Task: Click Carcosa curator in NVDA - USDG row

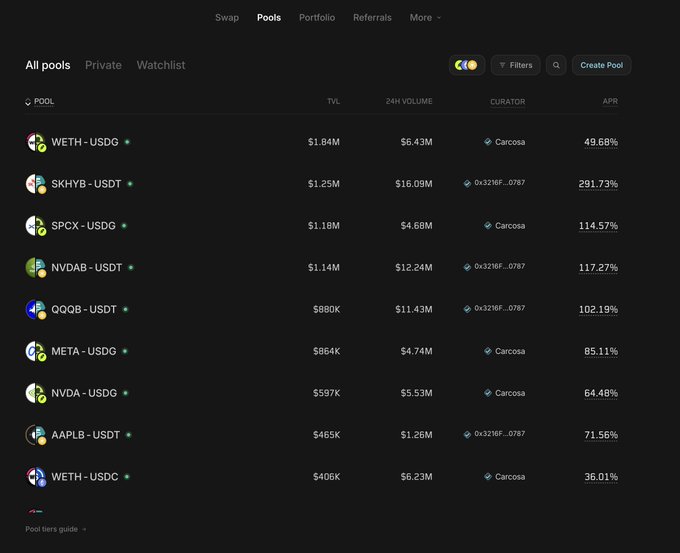Action: click(510, 393)
